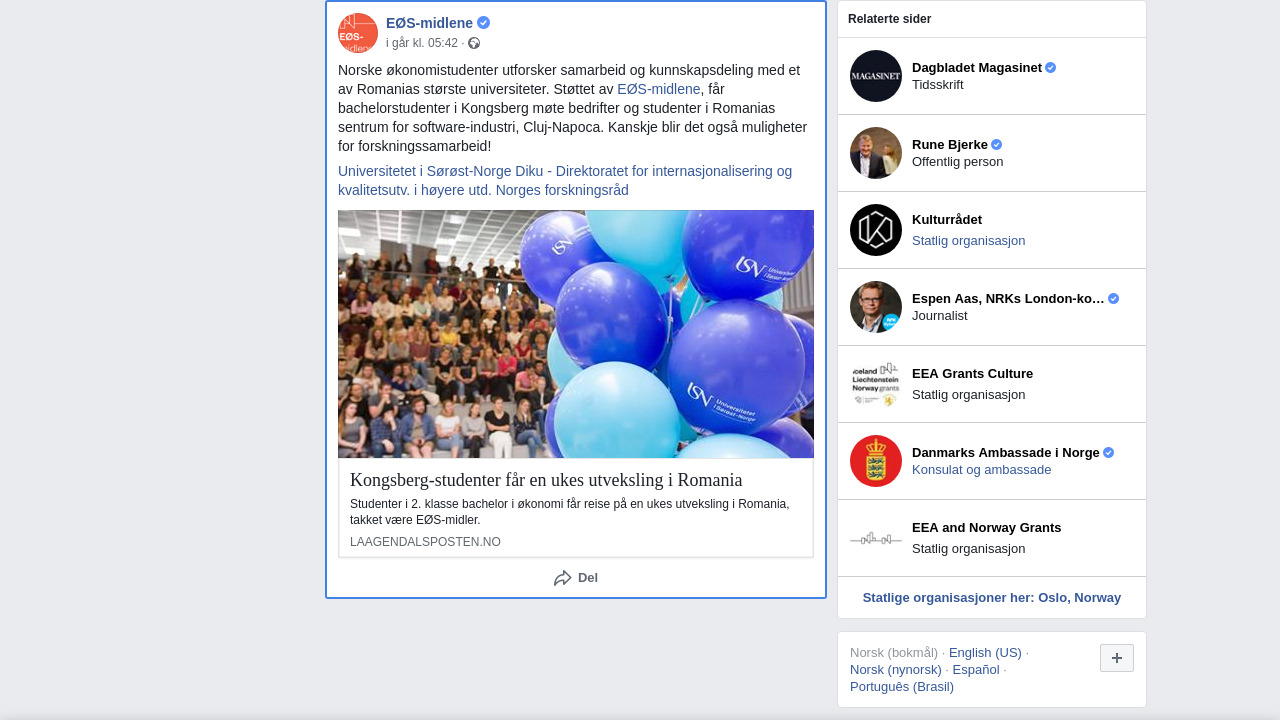Open the EØS-midlene page name link

click(429, 23)
